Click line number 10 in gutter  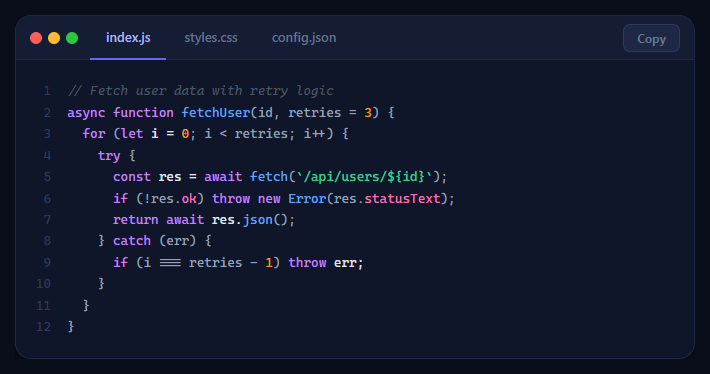click(x=43, y=283)
